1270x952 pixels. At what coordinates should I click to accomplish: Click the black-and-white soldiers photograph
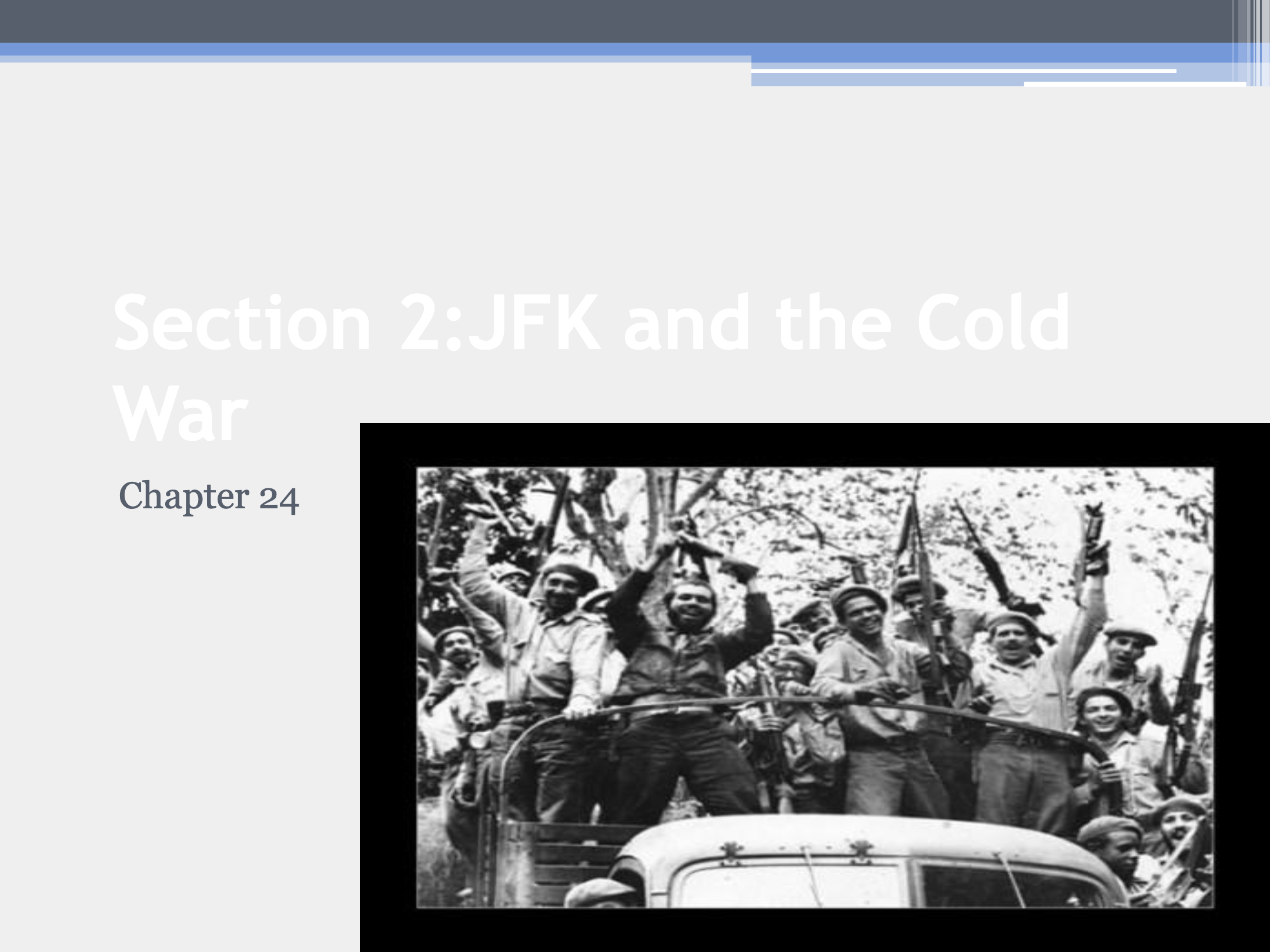pos(814,688)
